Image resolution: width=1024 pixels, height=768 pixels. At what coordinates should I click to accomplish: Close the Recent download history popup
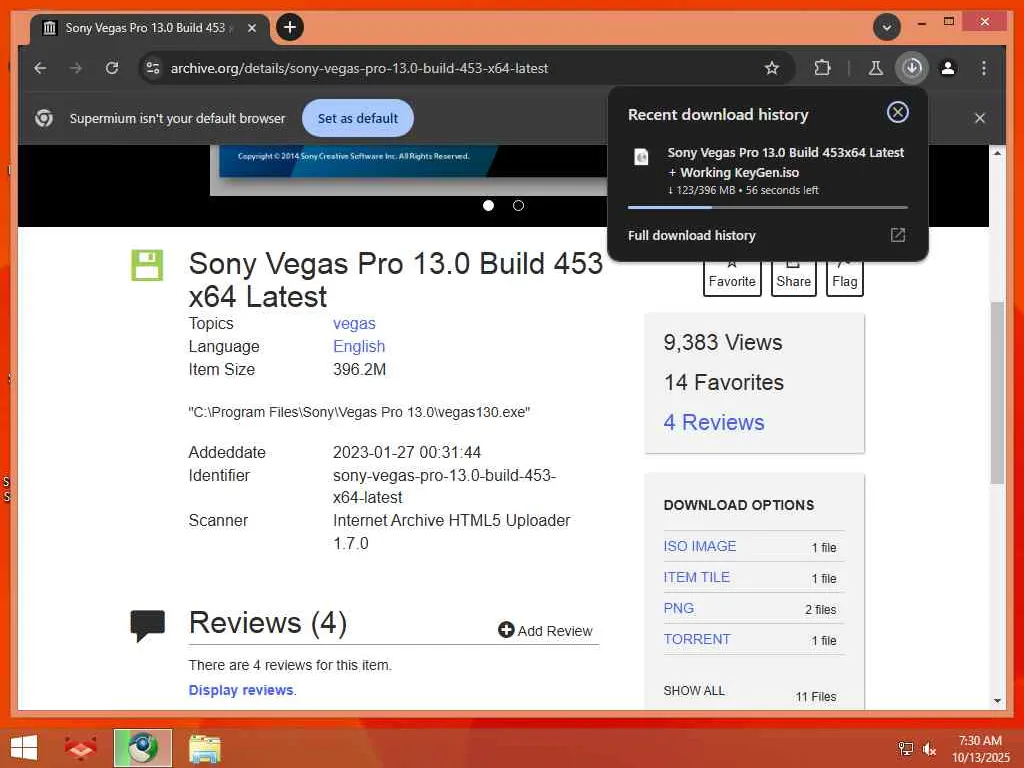[x=897, y=112]
